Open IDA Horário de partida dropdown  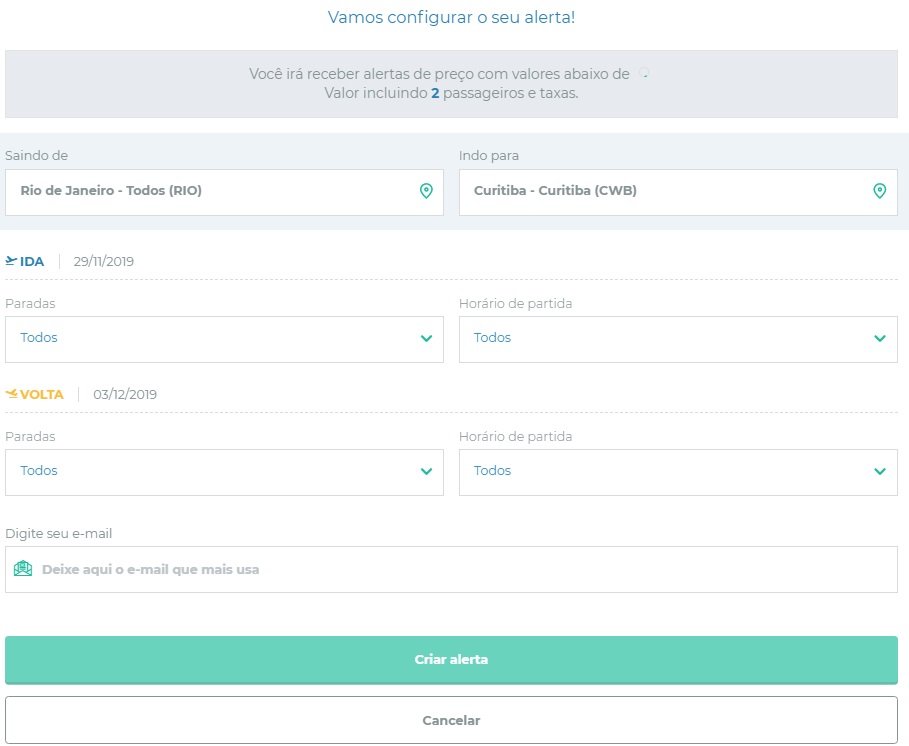[678, 340]
